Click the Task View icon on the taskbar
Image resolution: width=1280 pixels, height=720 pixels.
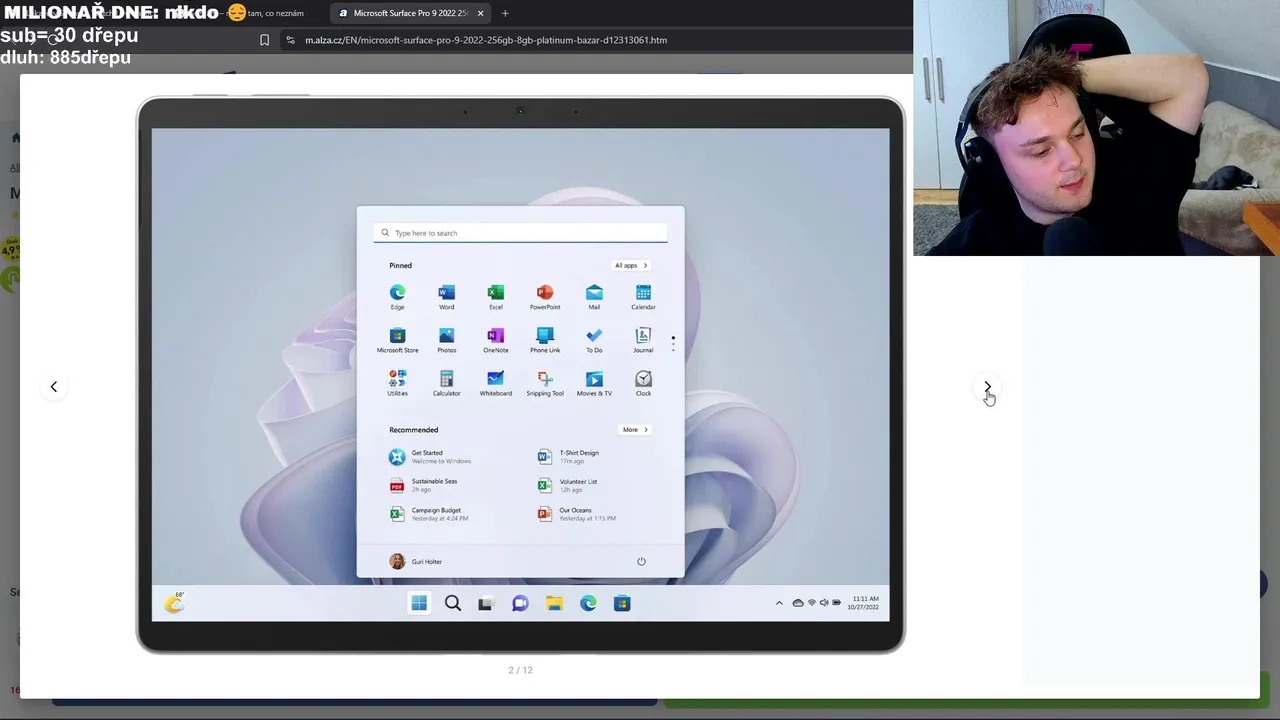point(486,603)
